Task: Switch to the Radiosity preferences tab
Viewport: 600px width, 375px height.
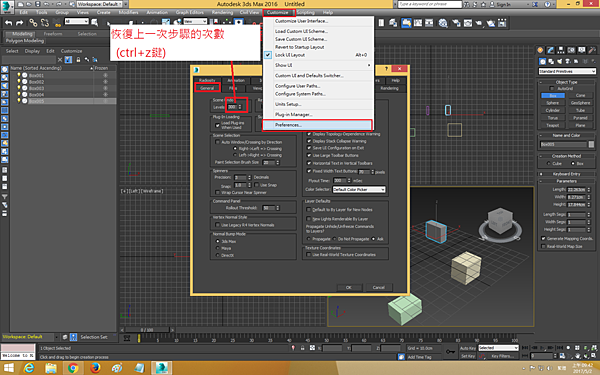Action: click(x=207, y=80)
